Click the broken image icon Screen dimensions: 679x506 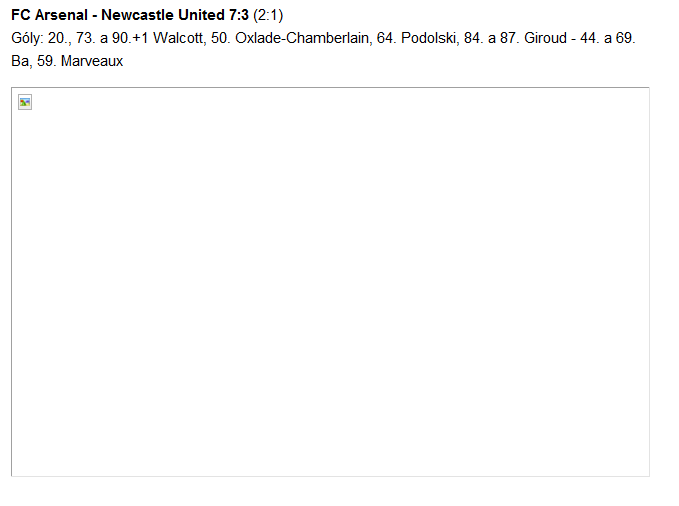(x=25, y=102)
